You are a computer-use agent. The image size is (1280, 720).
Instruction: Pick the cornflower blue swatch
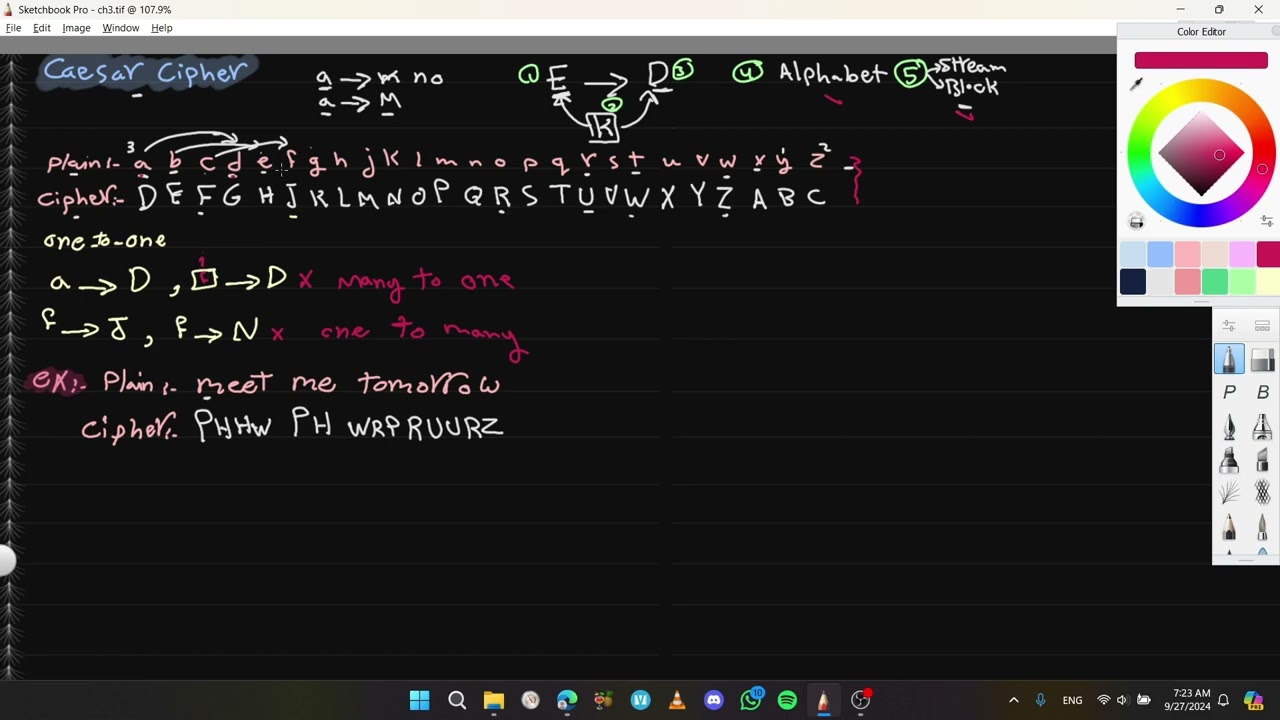(1160, 254)
